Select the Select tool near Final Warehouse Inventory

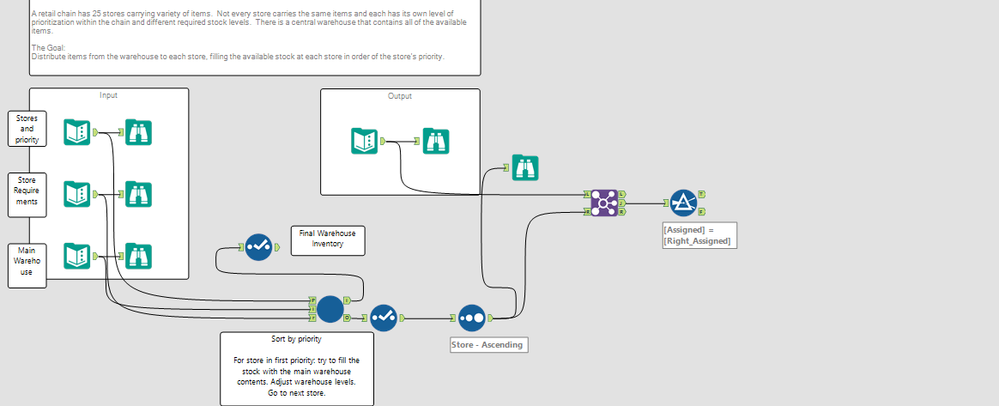pyautogui.click(x=259, y=247)
